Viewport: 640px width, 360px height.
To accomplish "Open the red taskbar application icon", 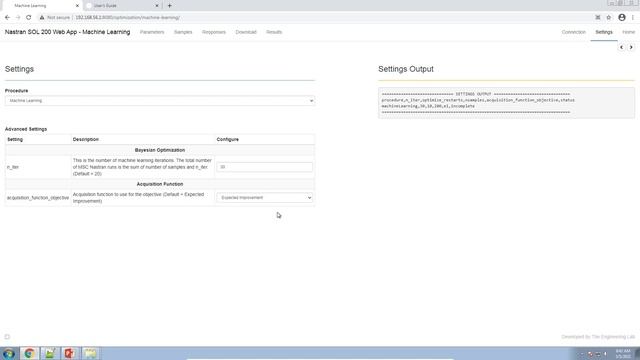I will tap(70, 353).
